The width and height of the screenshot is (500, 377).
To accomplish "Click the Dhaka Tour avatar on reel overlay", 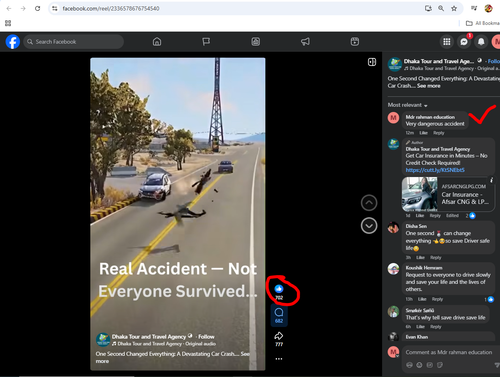I will 103,340.
